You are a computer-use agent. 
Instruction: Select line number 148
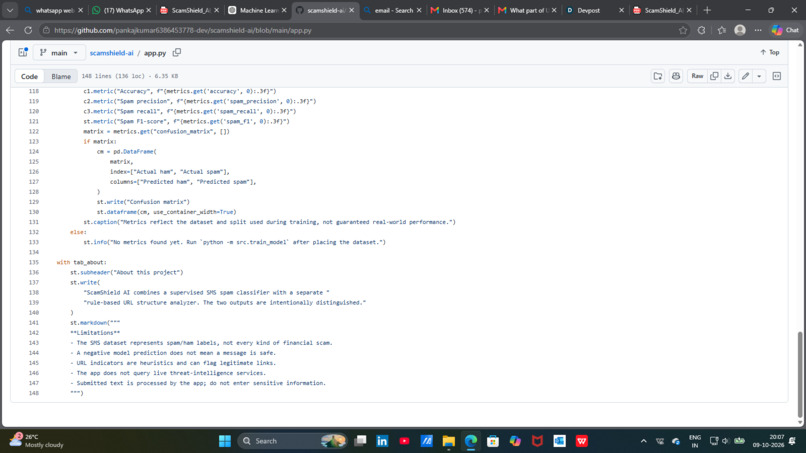tap(34, 393)
